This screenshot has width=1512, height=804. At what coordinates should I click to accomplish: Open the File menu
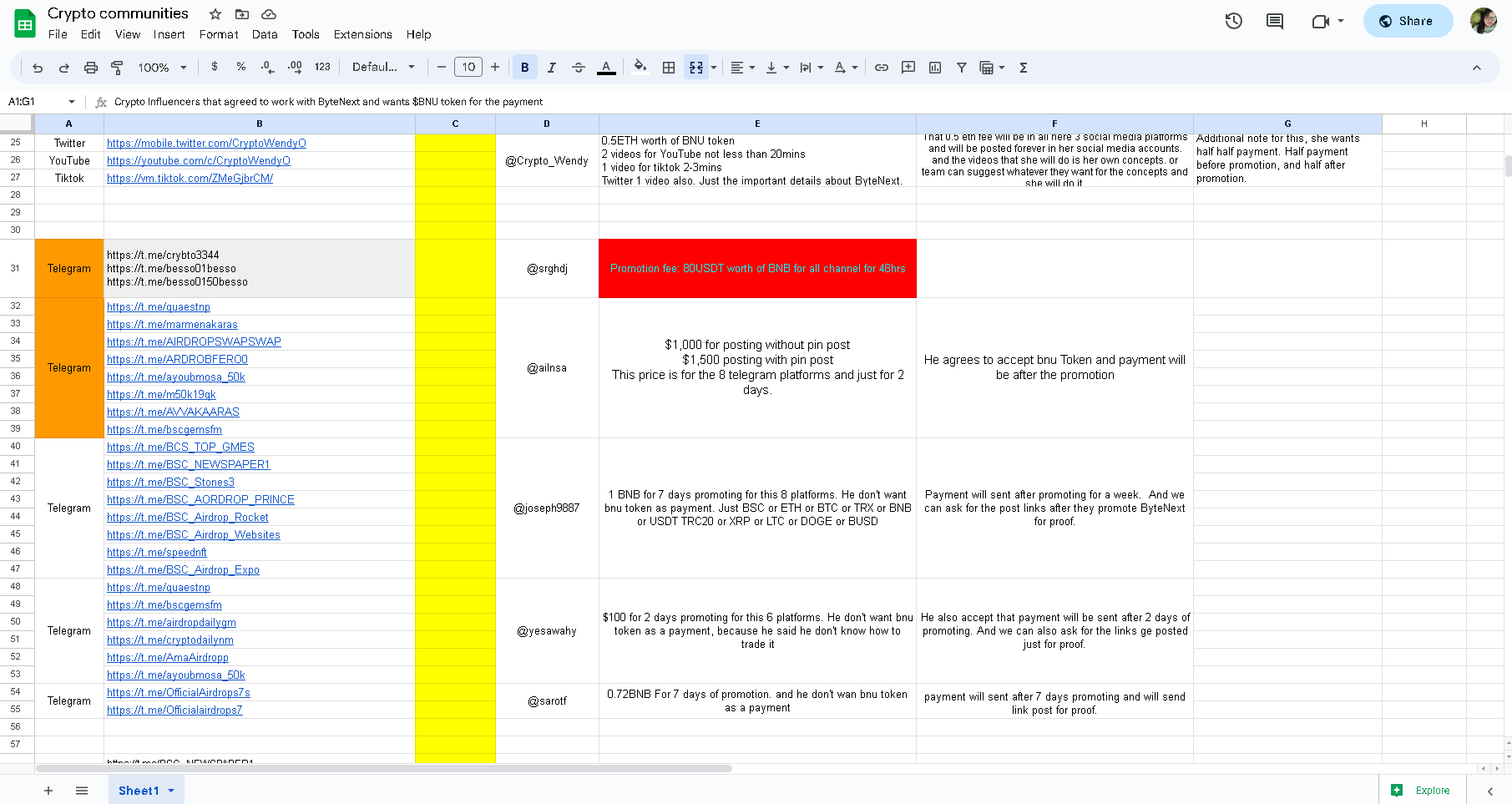[x=58, y=34]
